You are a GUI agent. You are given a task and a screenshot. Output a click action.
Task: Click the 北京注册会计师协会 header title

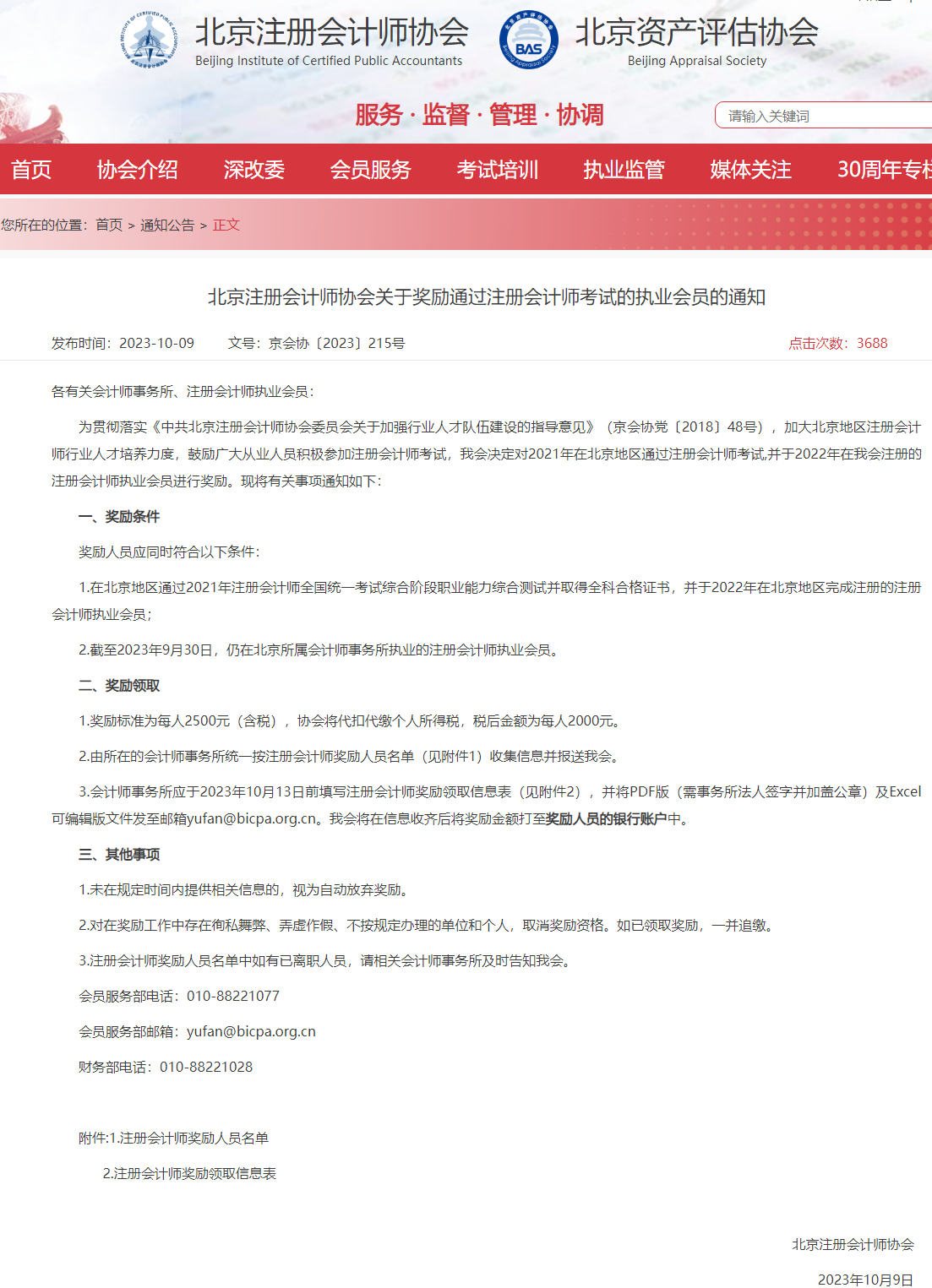coord(332,33)
